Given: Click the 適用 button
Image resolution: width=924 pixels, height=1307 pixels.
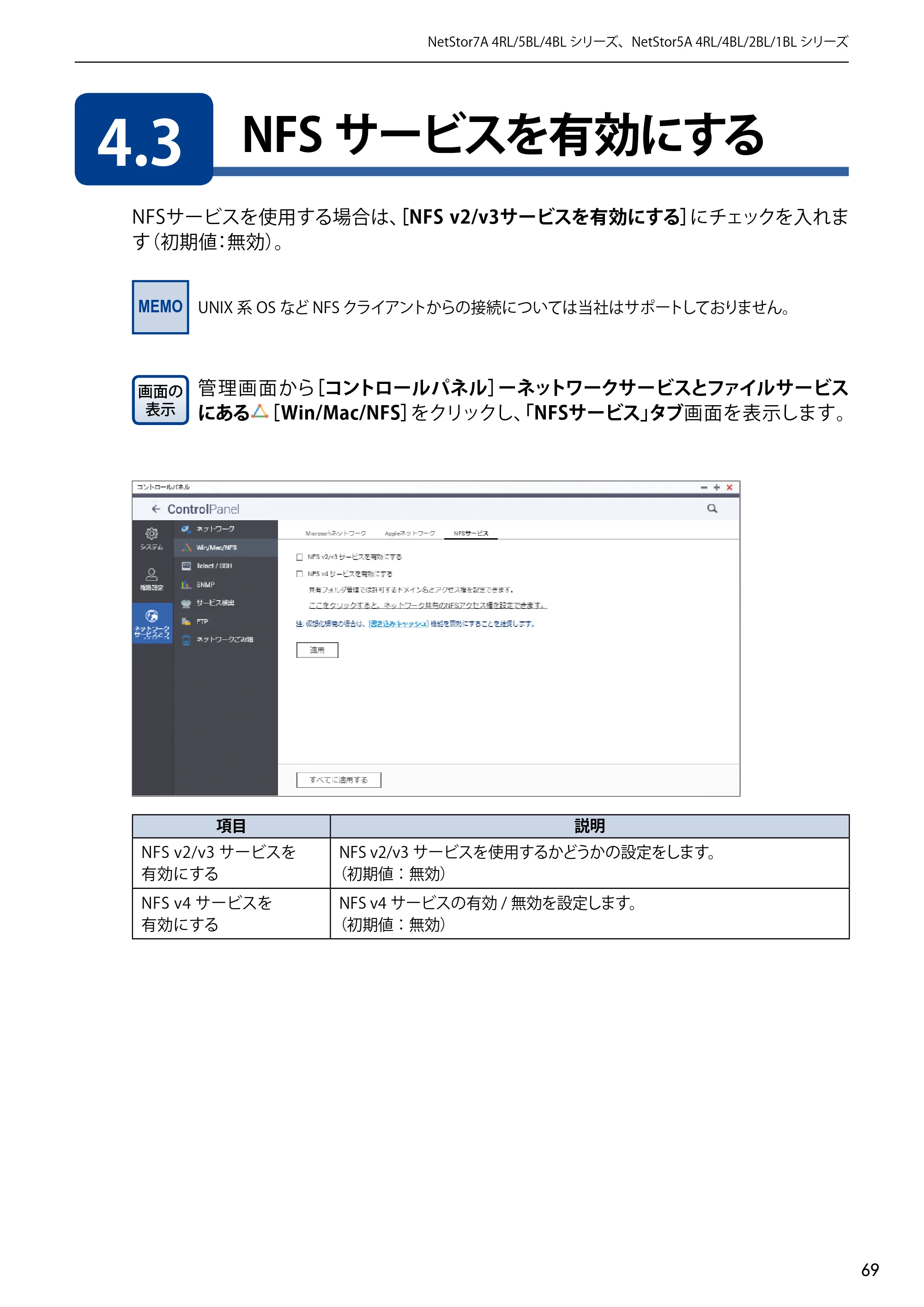Looking at the screenshot, I should [317, 650].
